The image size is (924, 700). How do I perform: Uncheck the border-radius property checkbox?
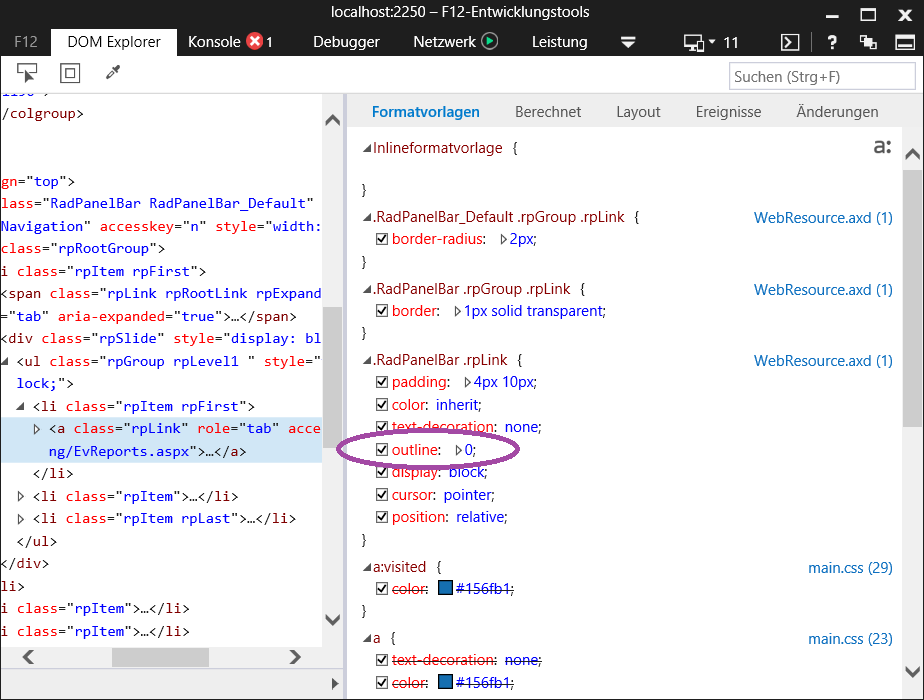(381, 239)
